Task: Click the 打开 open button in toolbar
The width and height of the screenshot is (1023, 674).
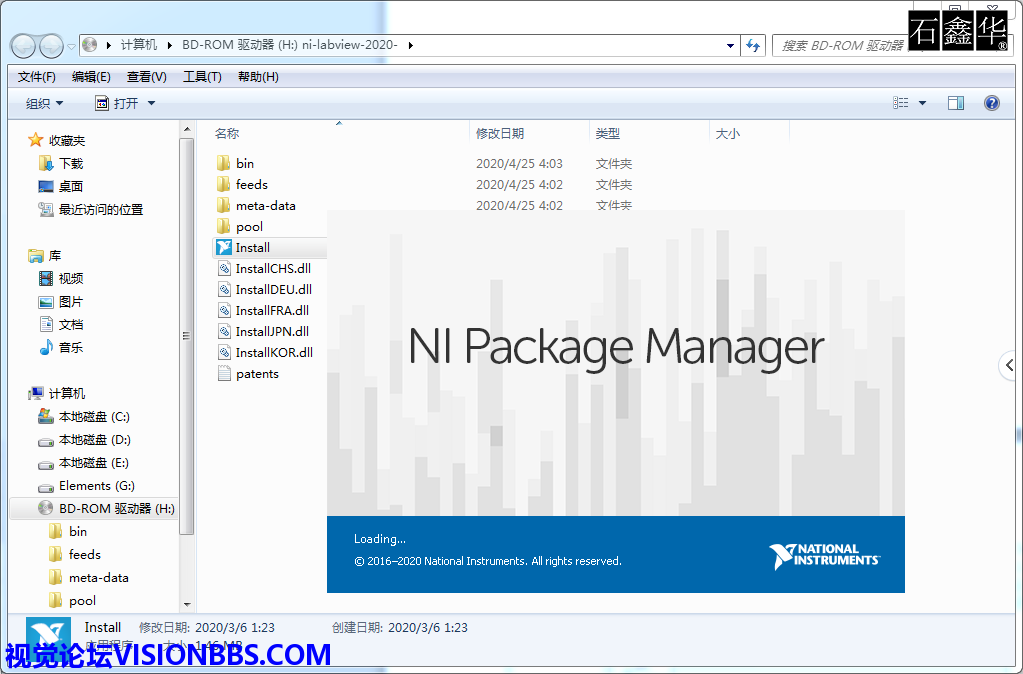Action: coord(117,103)
